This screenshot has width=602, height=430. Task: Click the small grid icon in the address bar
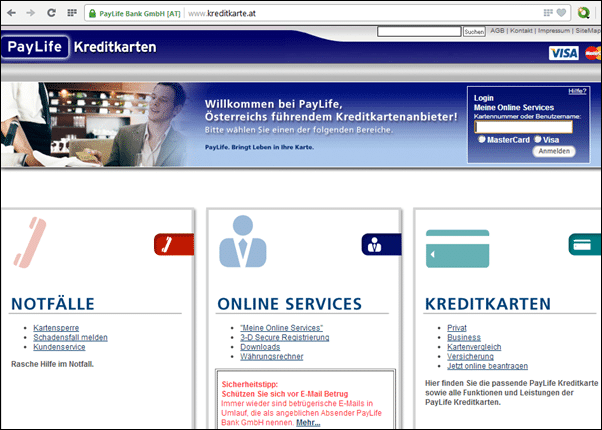coord(548,13)
